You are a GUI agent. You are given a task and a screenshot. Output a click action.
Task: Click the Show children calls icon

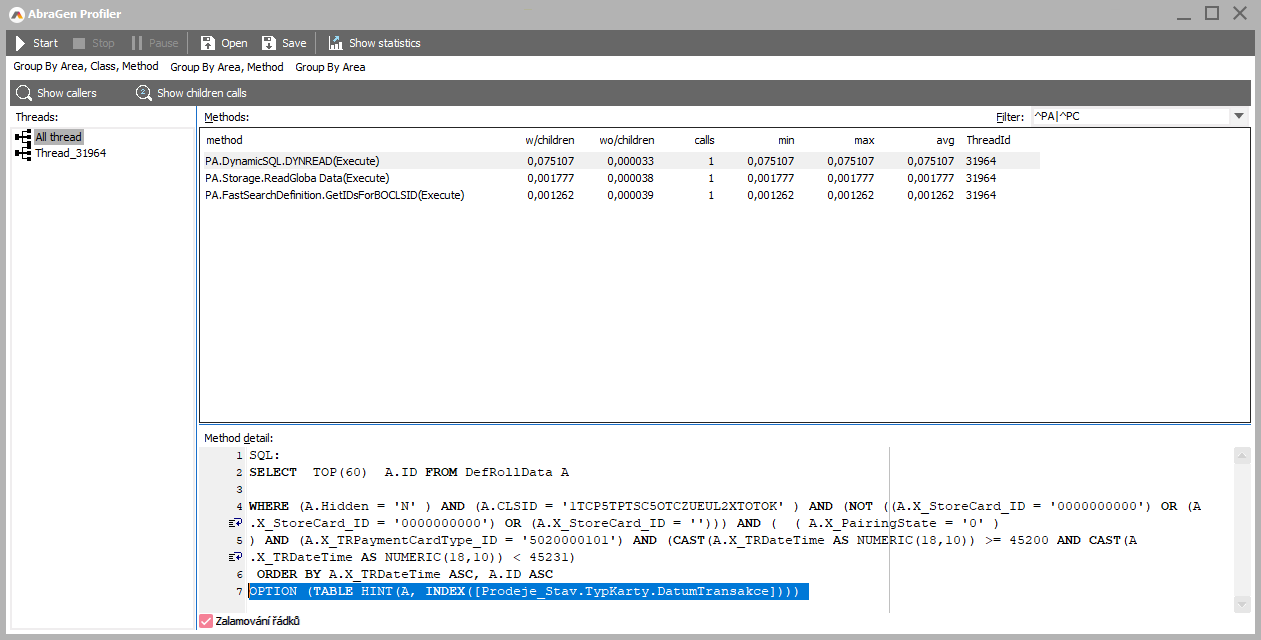click(144, 93)
